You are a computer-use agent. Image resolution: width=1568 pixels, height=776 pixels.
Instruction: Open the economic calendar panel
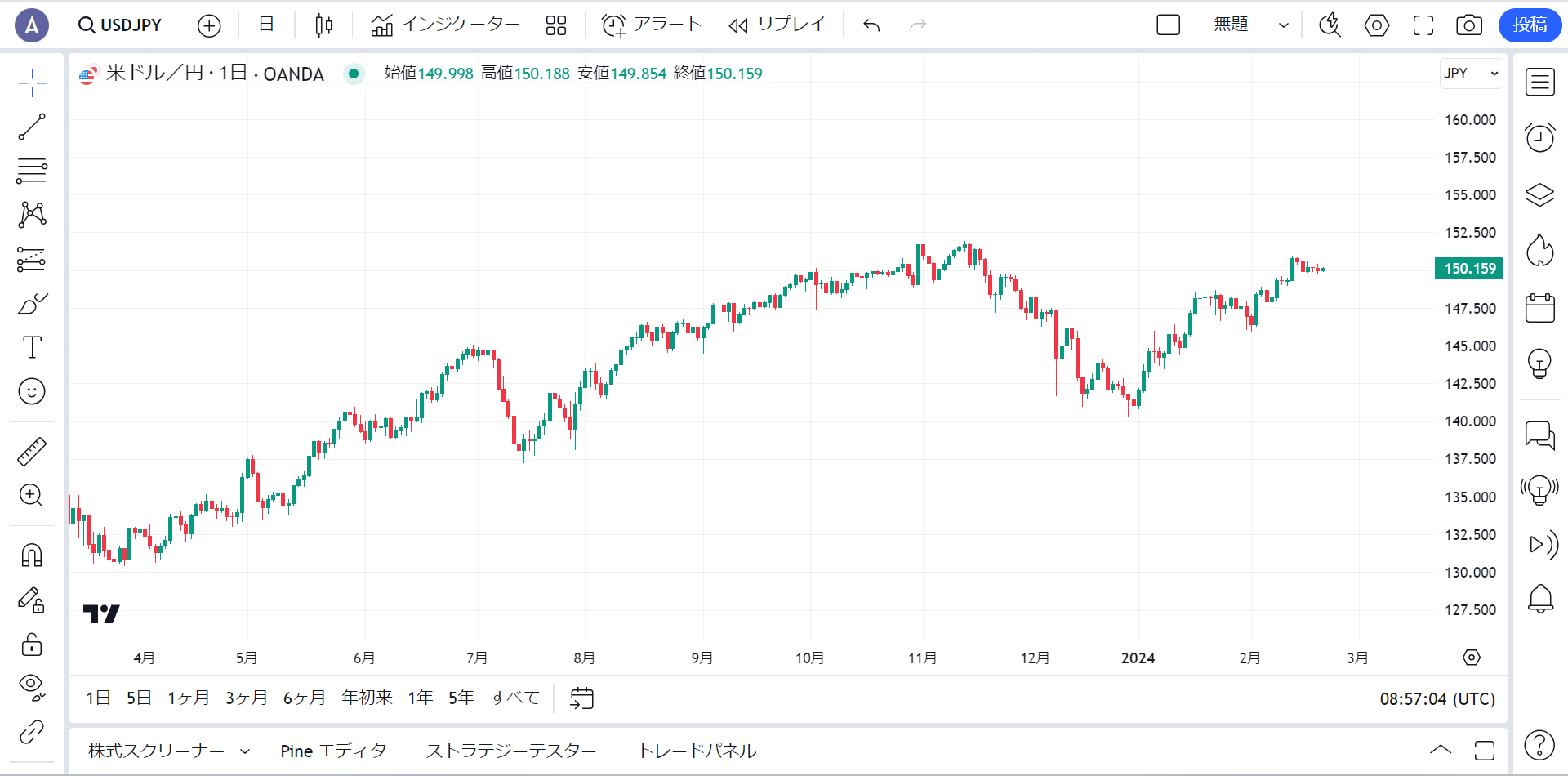pos(1540,307)
